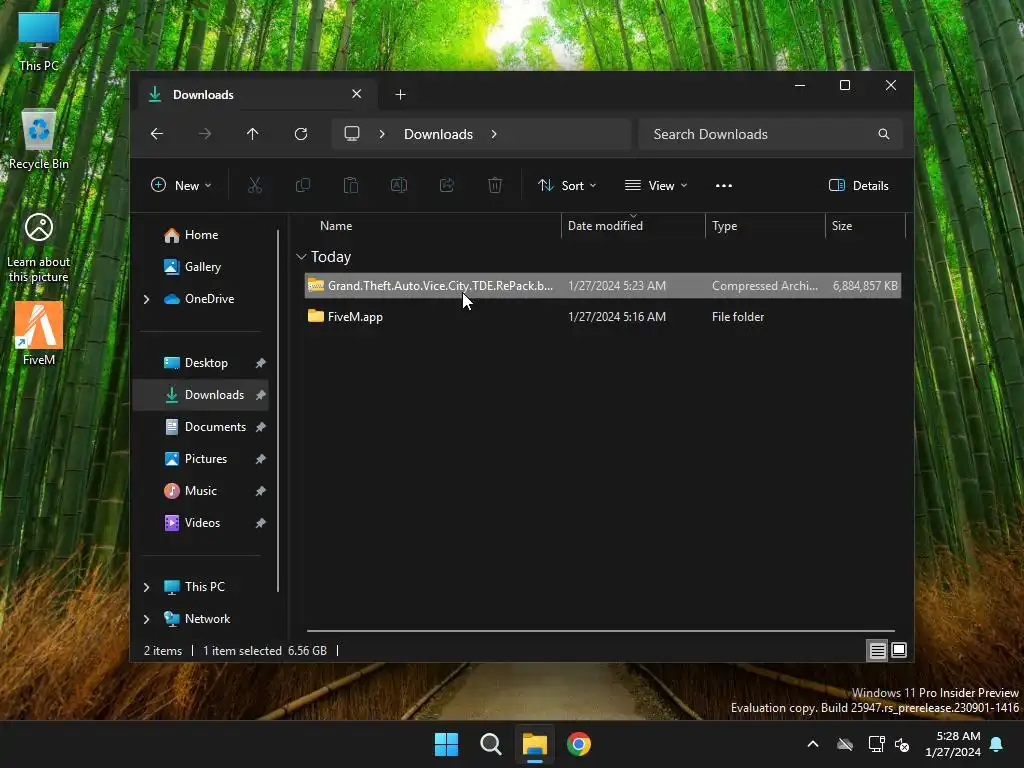
Task: Open the Windows Start button
Action: pos(447,744)
